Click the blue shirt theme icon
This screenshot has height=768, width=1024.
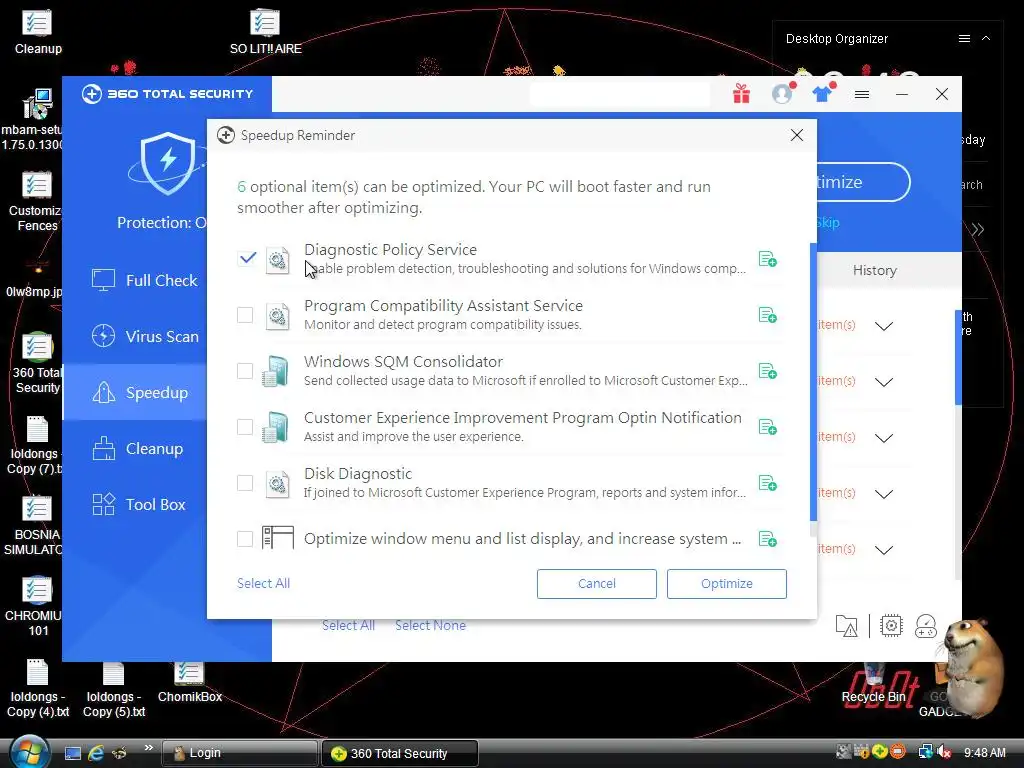tap(822, 94)
